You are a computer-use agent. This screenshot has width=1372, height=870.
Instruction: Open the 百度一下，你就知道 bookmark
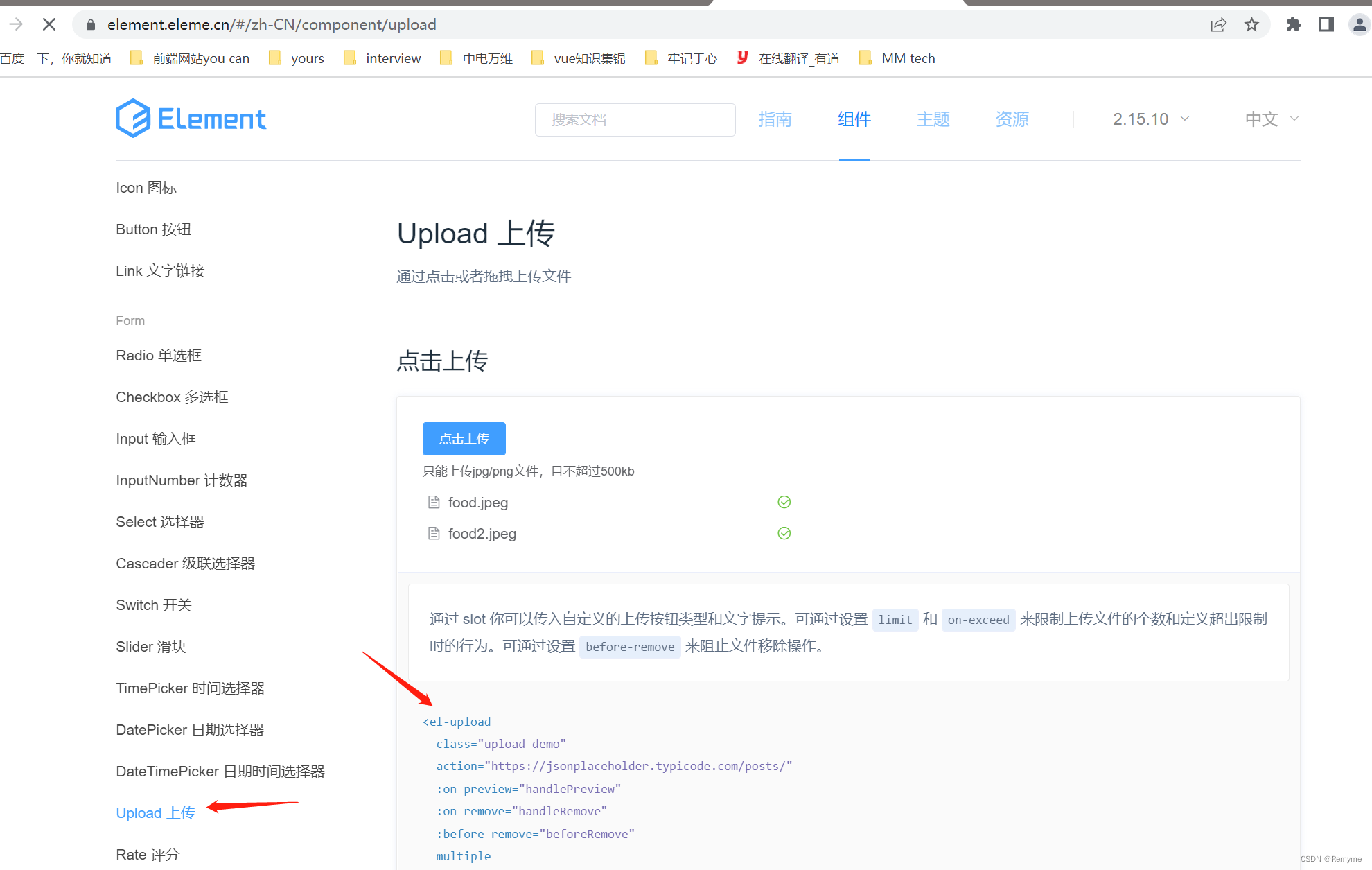pyautogui.click(x=55, y=58)
